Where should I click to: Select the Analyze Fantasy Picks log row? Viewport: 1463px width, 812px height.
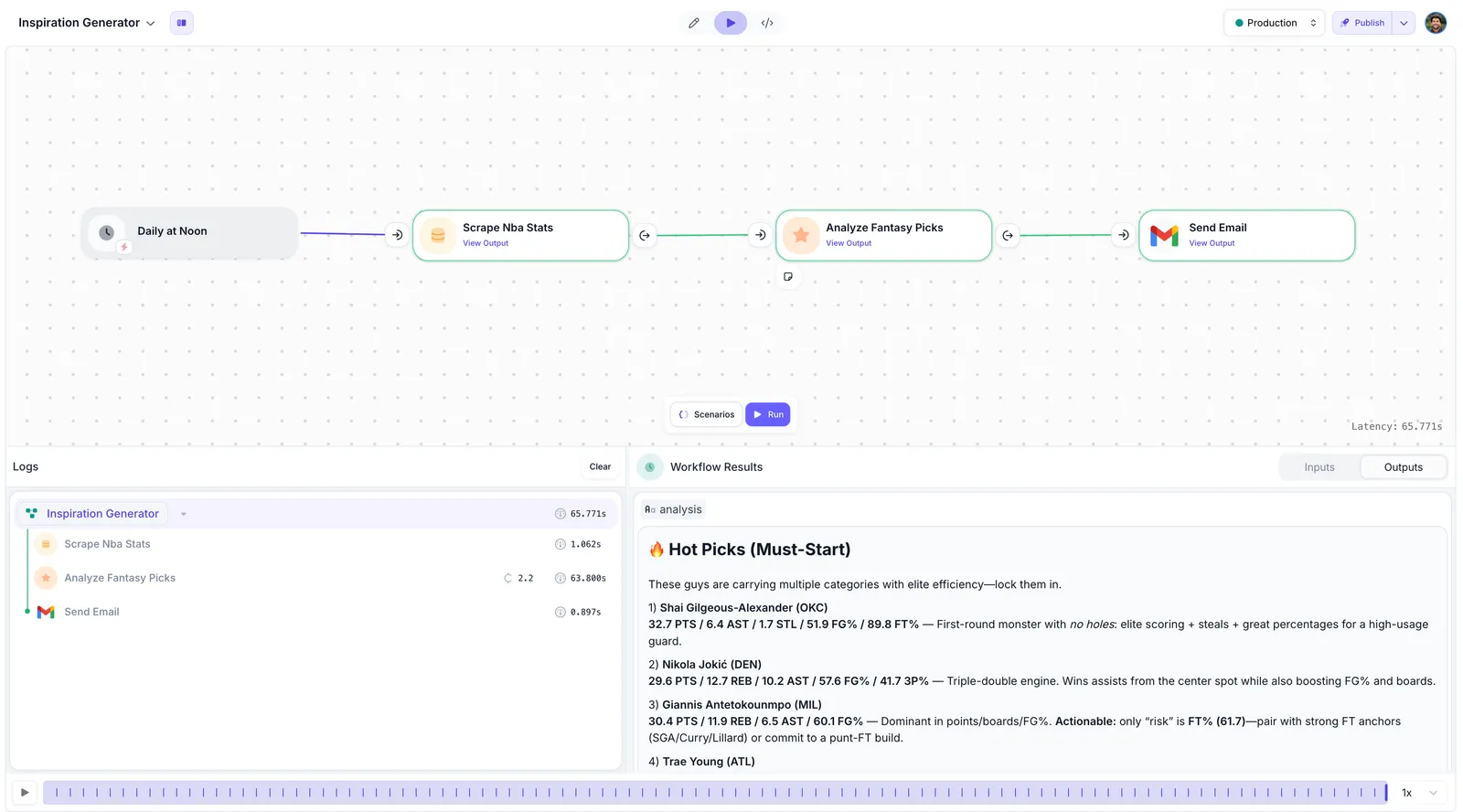coord(317,578)
